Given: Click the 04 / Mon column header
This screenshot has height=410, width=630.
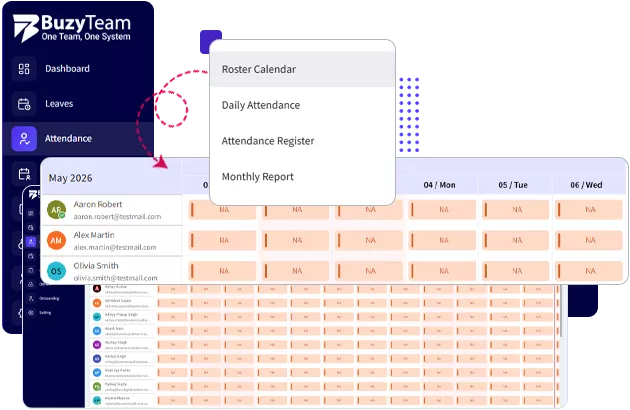Looking at the screenshot, I should point(440,185).
